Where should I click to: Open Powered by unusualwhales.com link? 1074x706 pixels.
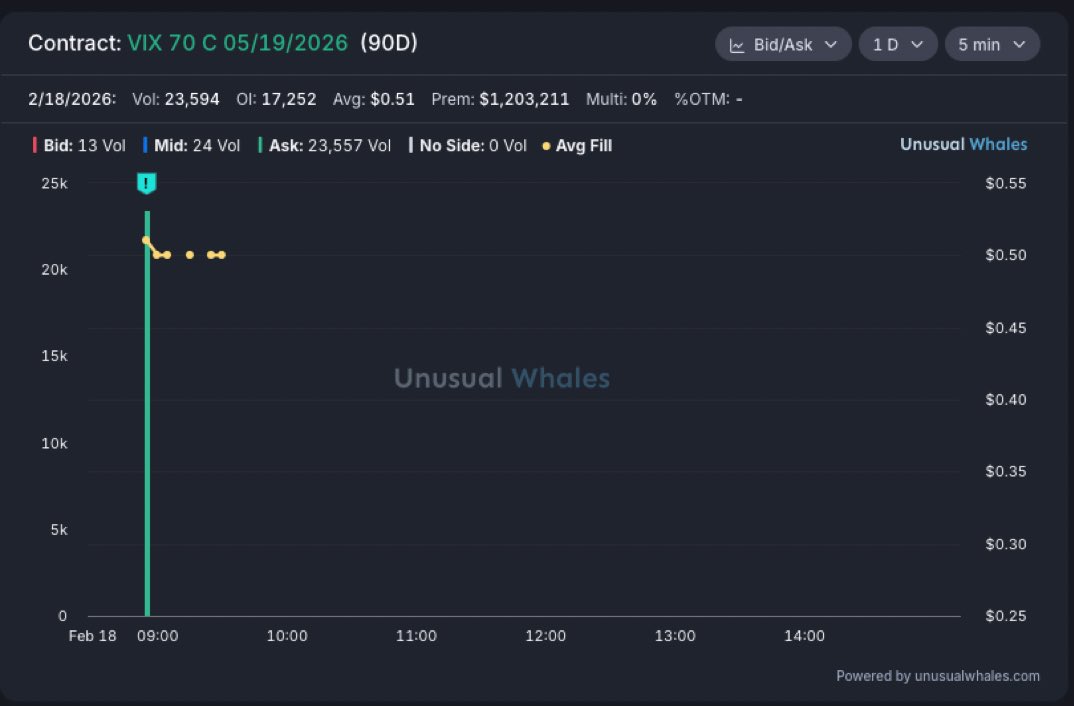point(938,676)
